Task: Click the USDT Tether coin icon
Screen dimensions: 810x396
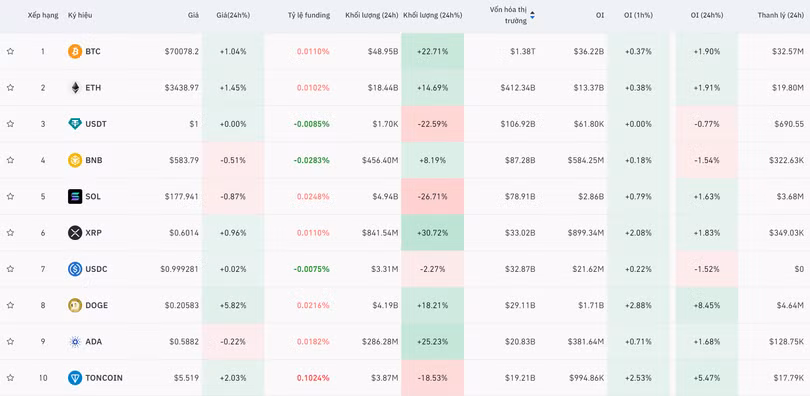Action: click(x=75, y=124)
